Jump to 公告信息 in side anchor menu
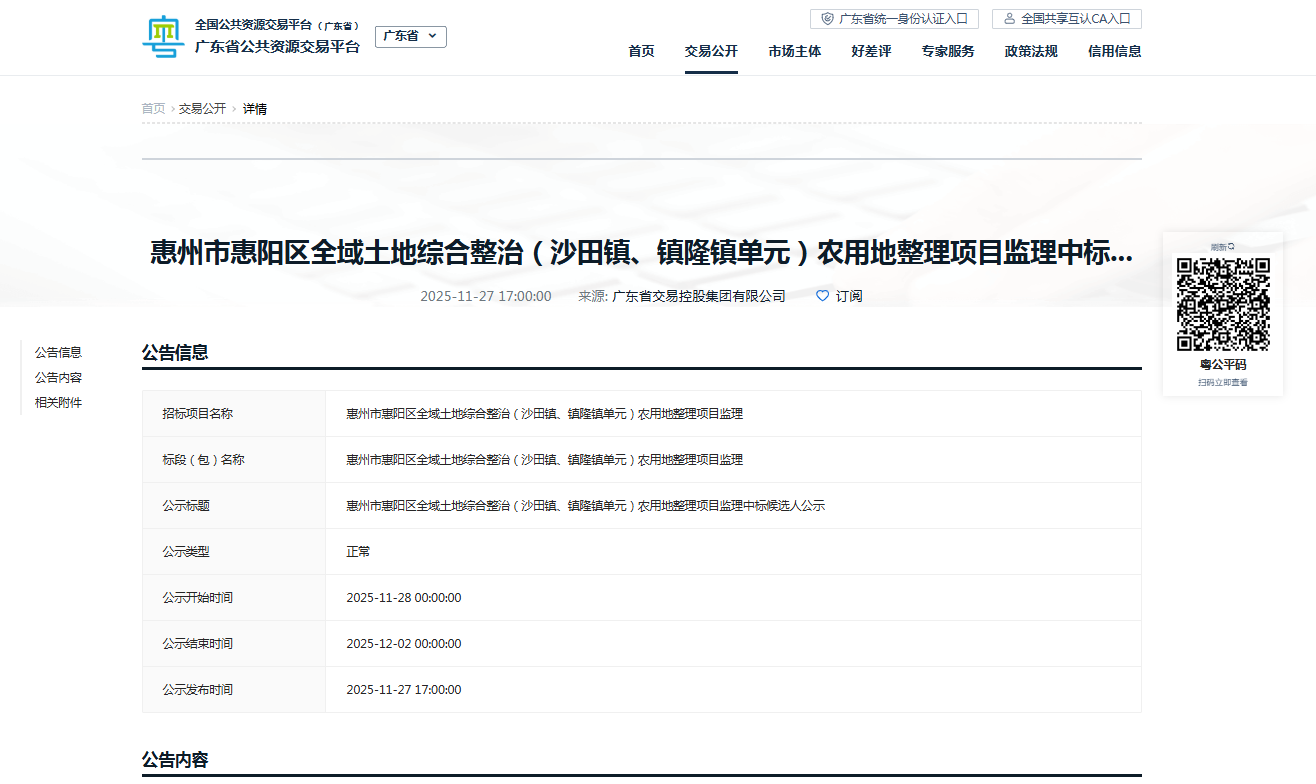The image size is (1316, 784). (58, 353)
